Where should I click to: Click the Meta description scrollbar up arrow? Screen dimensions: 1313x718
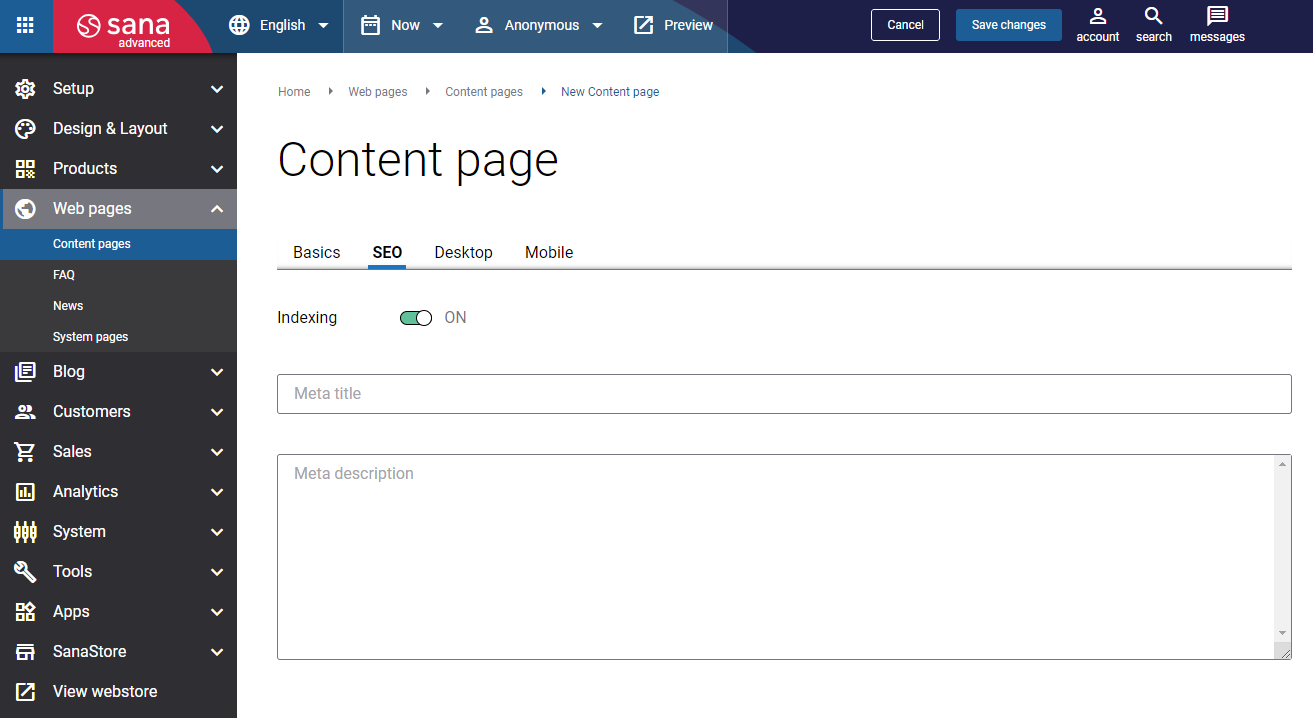[x=1283, y=463]
